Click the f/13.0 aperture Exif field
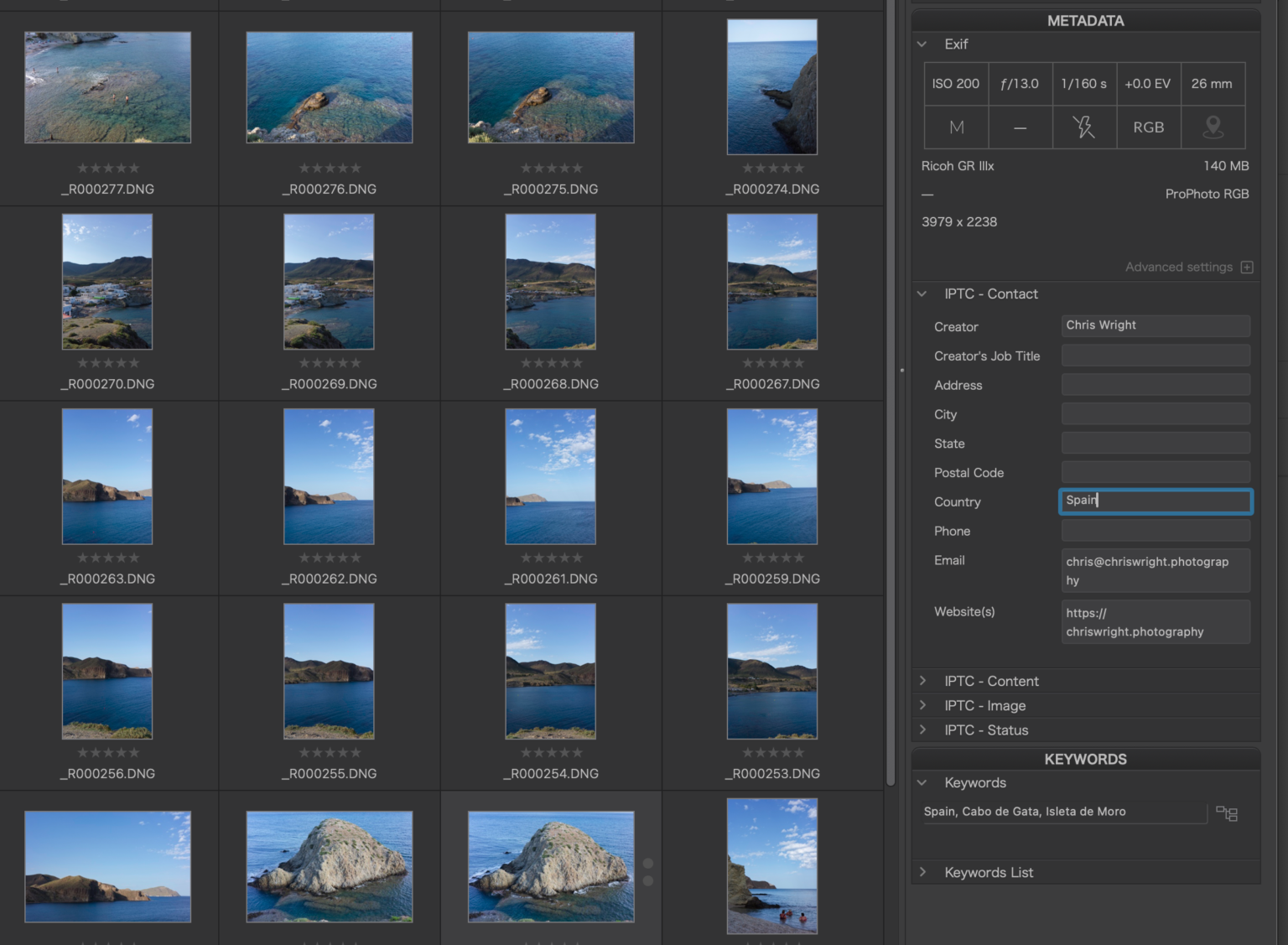 pyautogui.click(x=1021, y=84)
